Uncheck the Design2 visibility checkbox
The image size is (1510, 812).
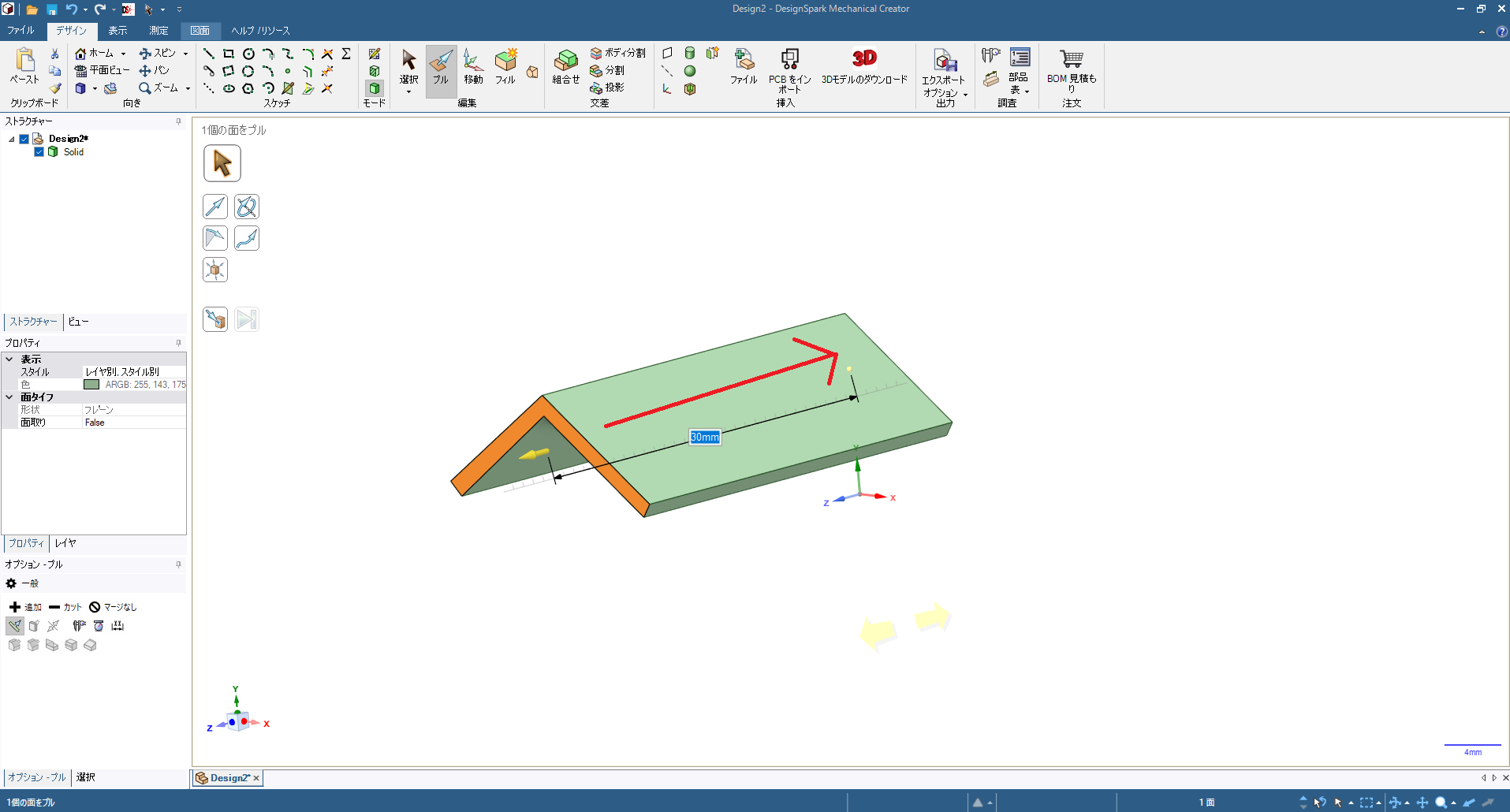[24, 139]
